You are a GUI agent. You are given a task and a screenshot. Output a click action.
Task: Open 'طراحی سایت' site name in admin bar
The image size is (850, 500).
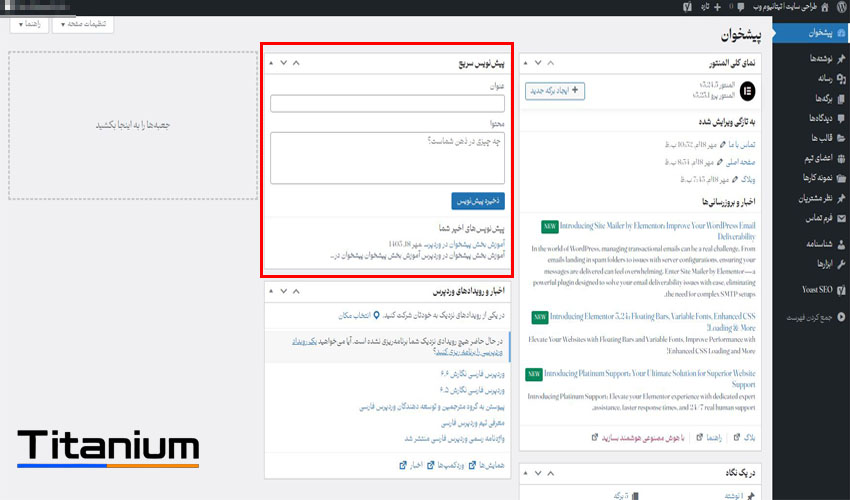(783, 7)
